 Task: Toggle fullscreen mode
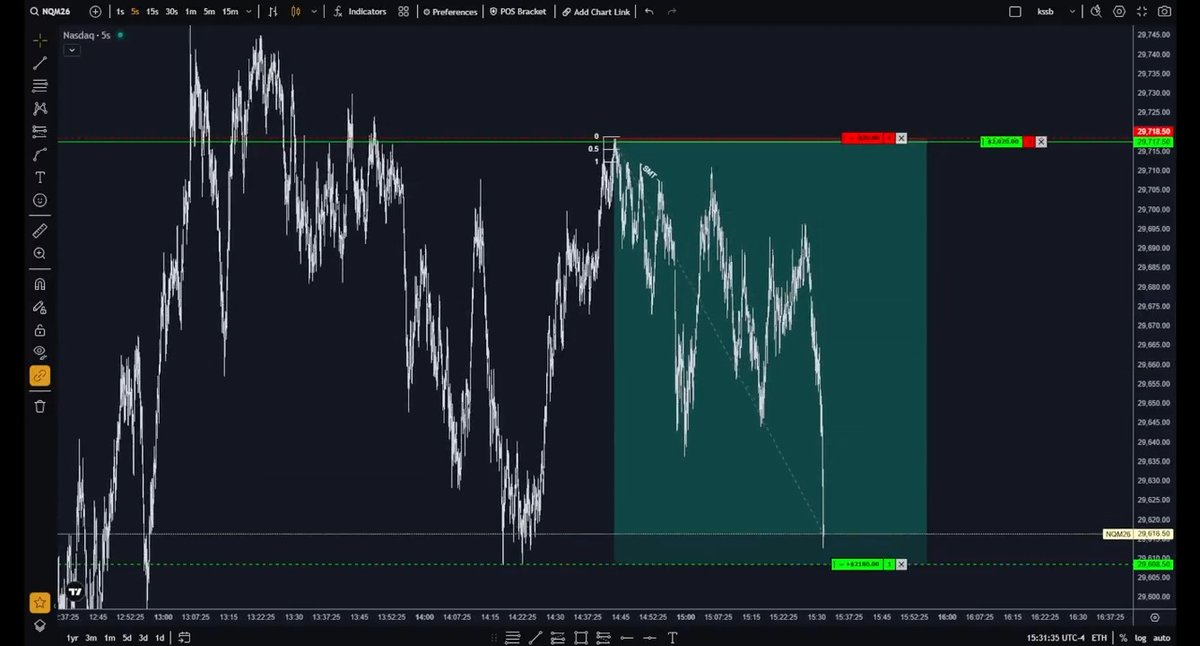click(x=1141, y=12)
